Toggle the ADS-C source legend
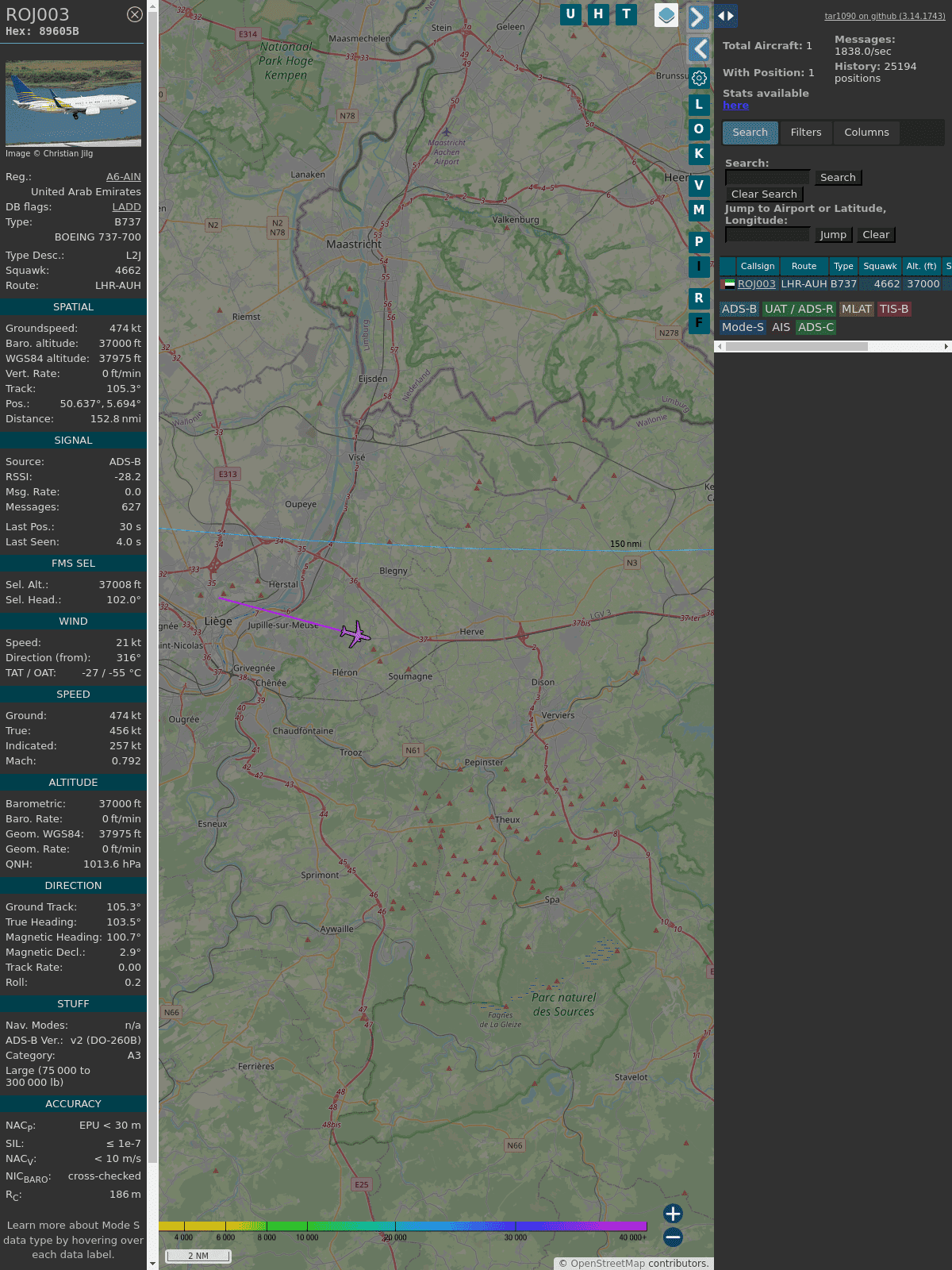The height and width of the screenshot is (1270, 952). [x=816, y=328]
